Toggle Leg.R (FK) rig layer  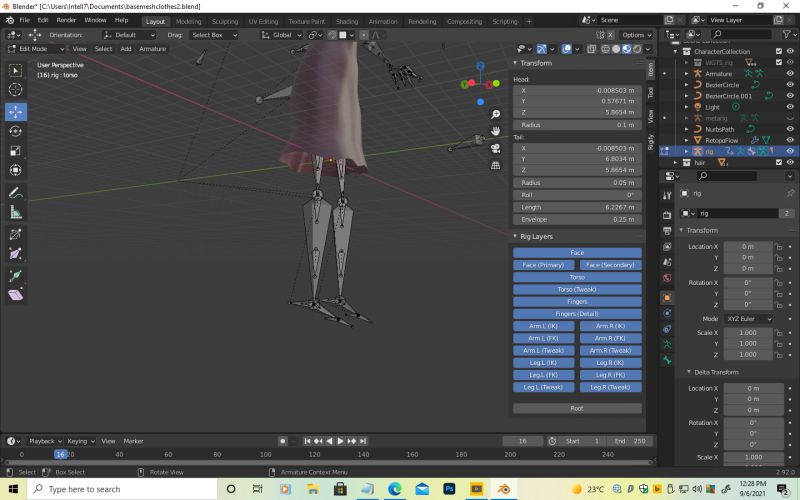611,375
